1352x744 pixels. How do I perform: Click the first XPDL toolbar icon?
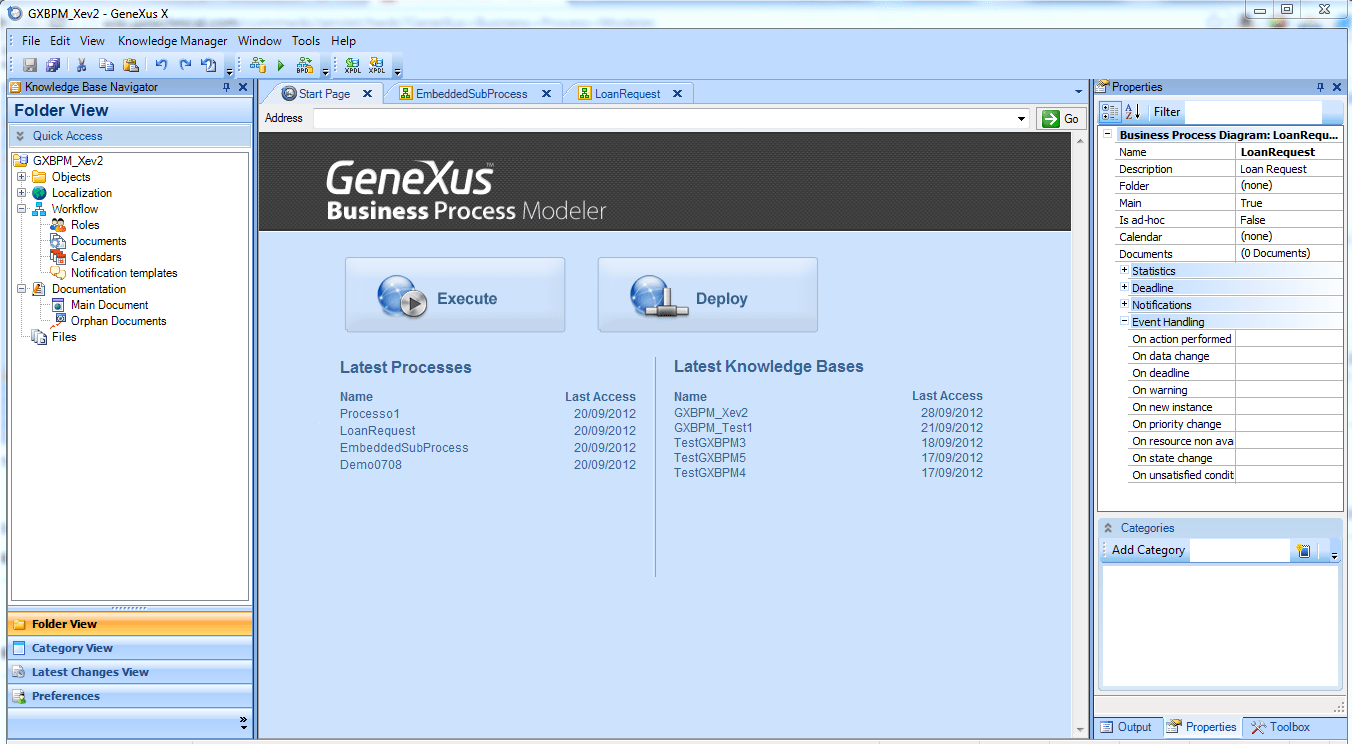tap(352, 65)
